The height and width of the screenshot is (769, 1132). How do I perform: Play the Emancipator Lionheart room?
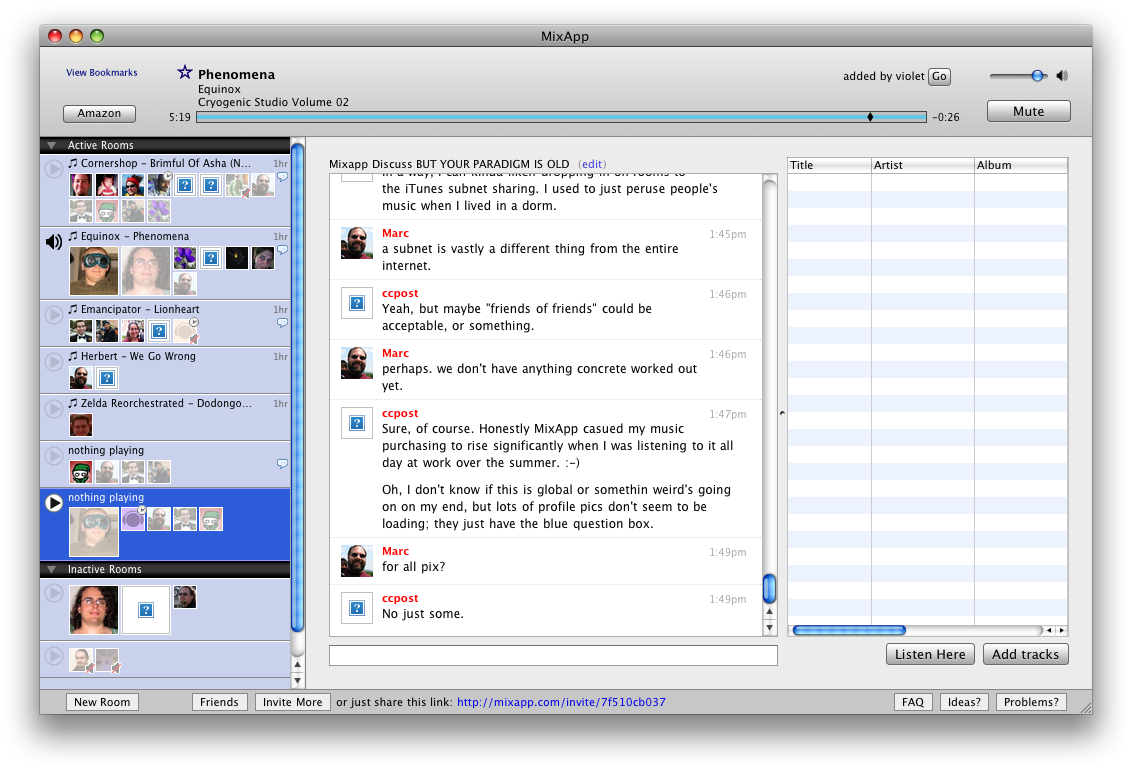(x=54, y=316)
